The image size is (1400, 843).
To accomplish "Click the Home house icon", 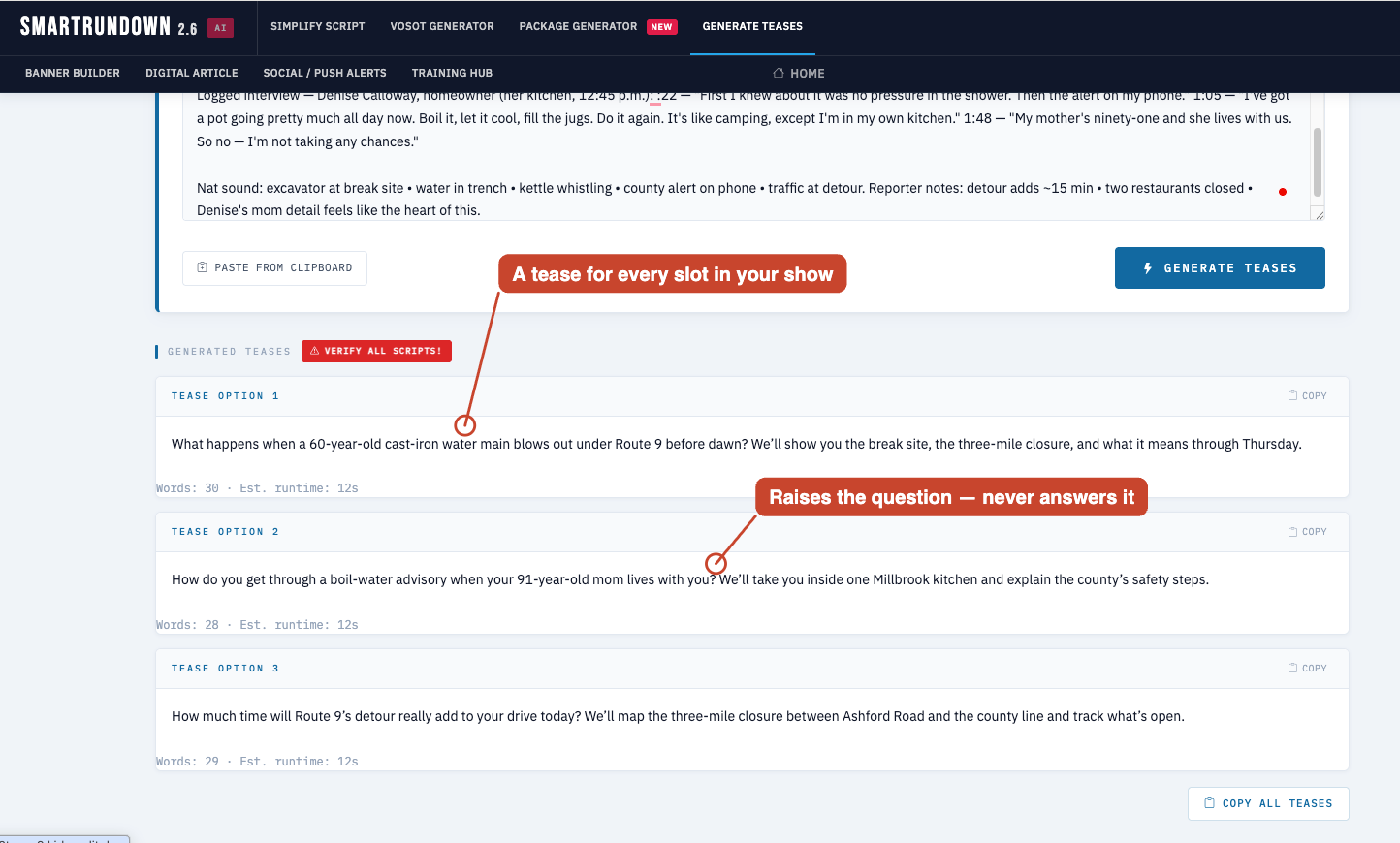I will (779, 73).
